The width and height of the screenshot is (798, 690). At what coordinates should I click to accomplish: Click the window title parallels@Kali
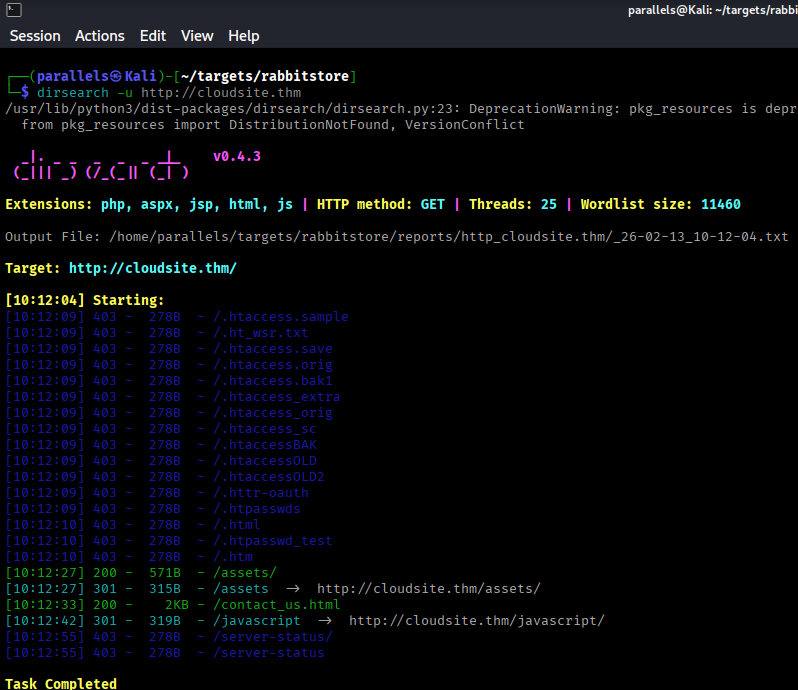pos(712,10)
